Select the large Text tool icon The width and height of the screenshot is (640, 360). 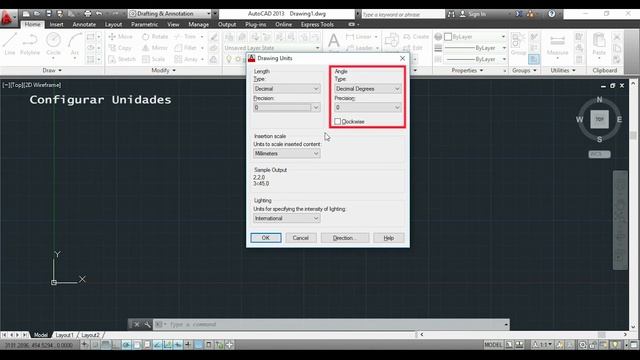(333, 41)
